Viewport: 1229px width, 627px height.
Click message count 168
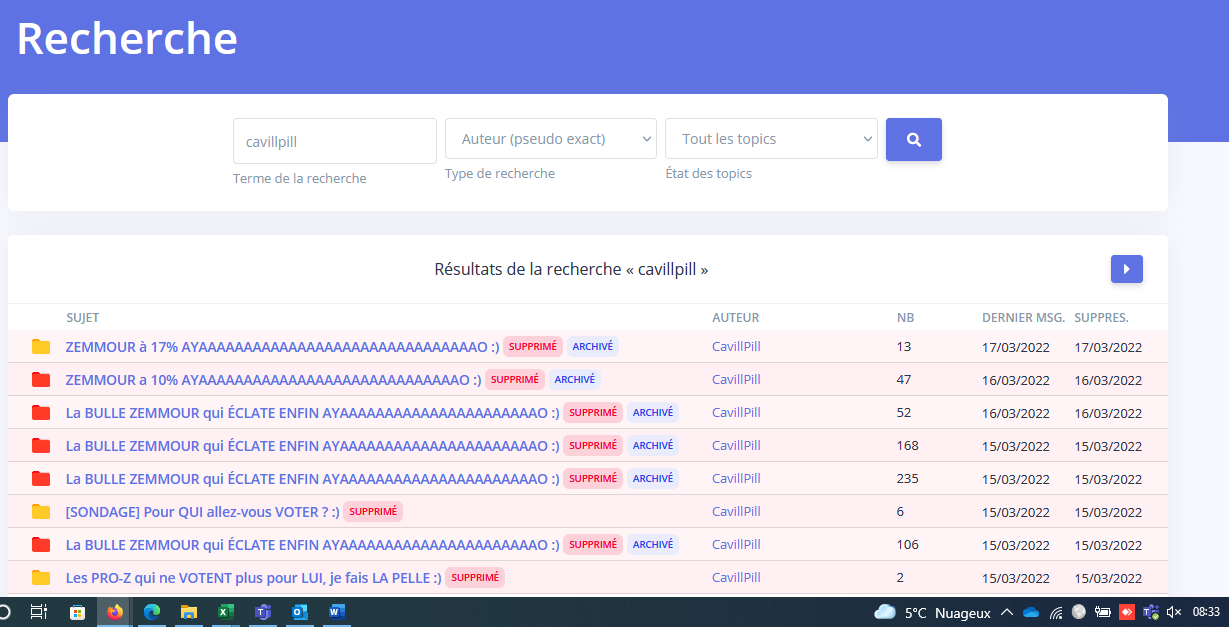[908, 446]
